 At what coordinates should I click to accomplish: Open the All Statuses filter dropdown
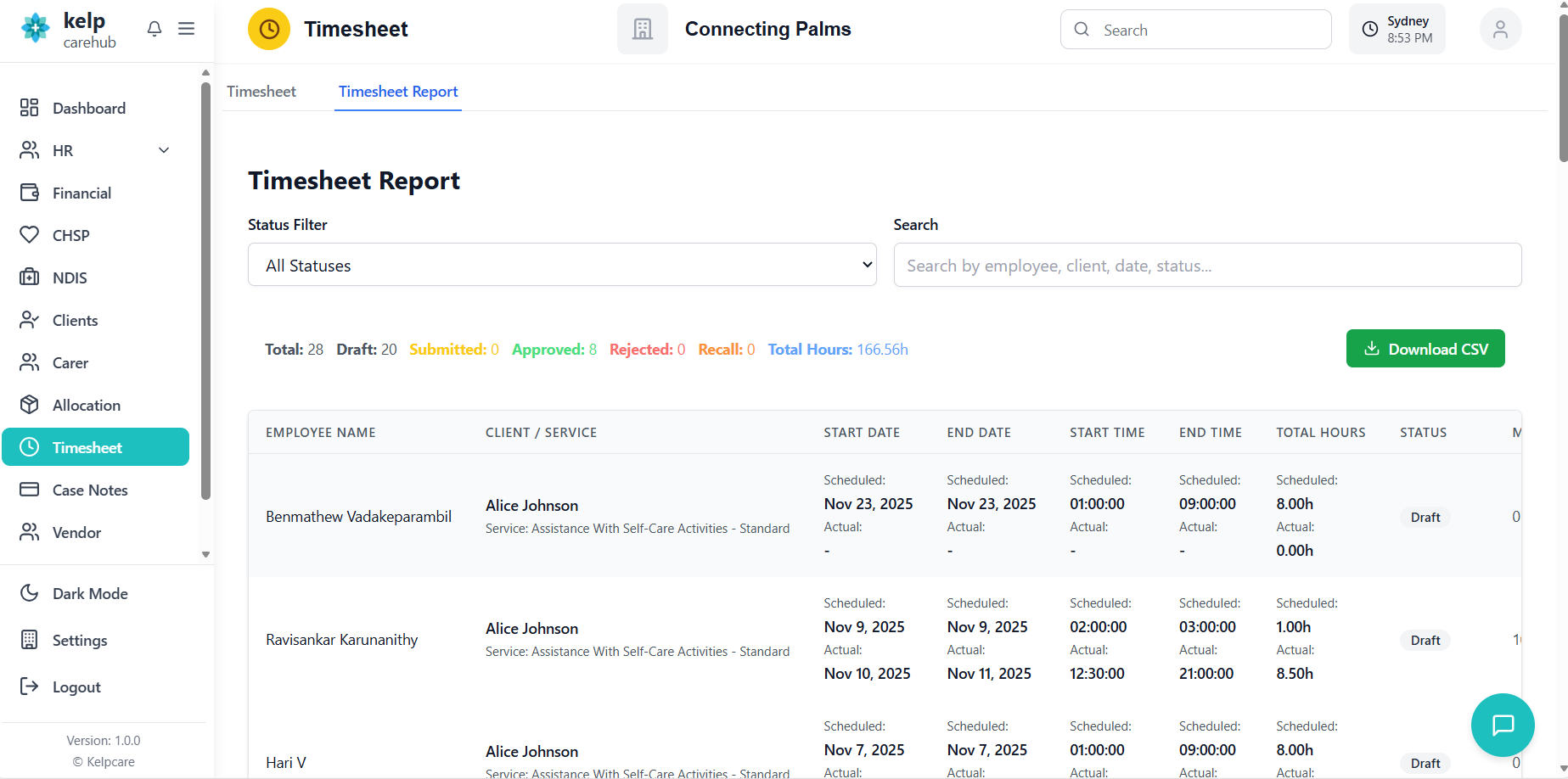(562, 266)
